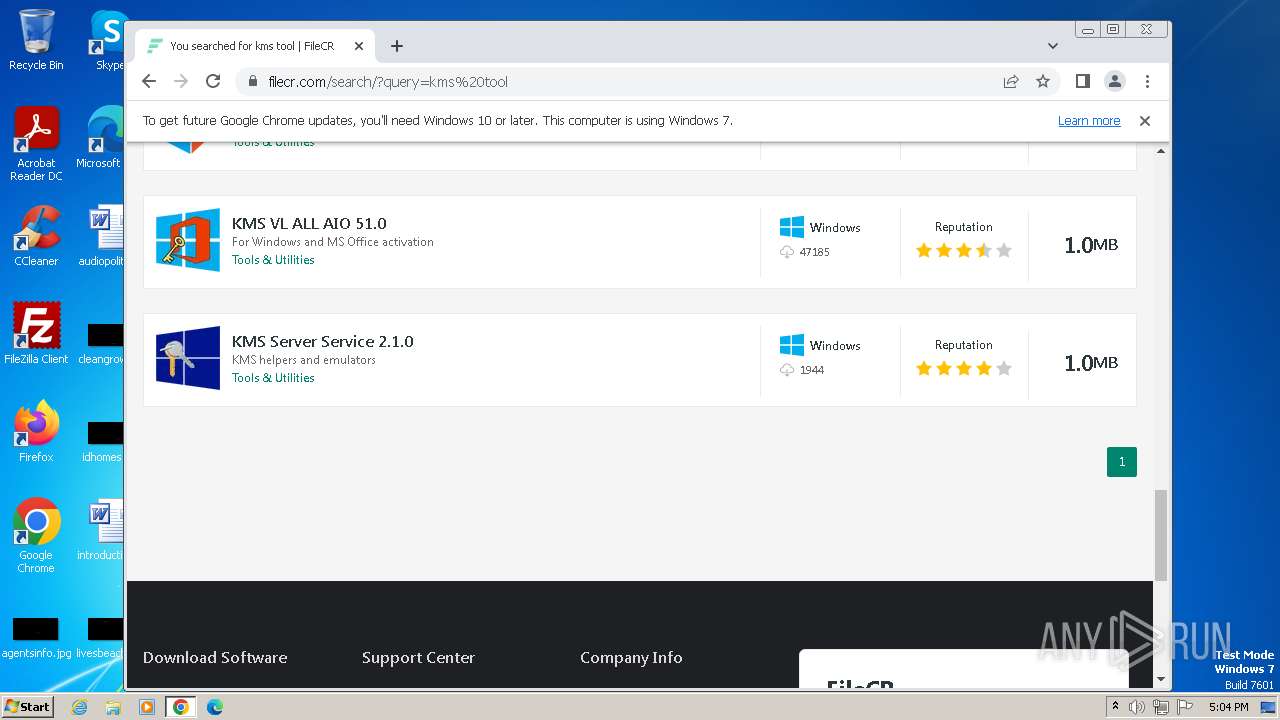Open the network tray icon
This screenshot has width=1280, height=720.
[x=1161, y=707]
